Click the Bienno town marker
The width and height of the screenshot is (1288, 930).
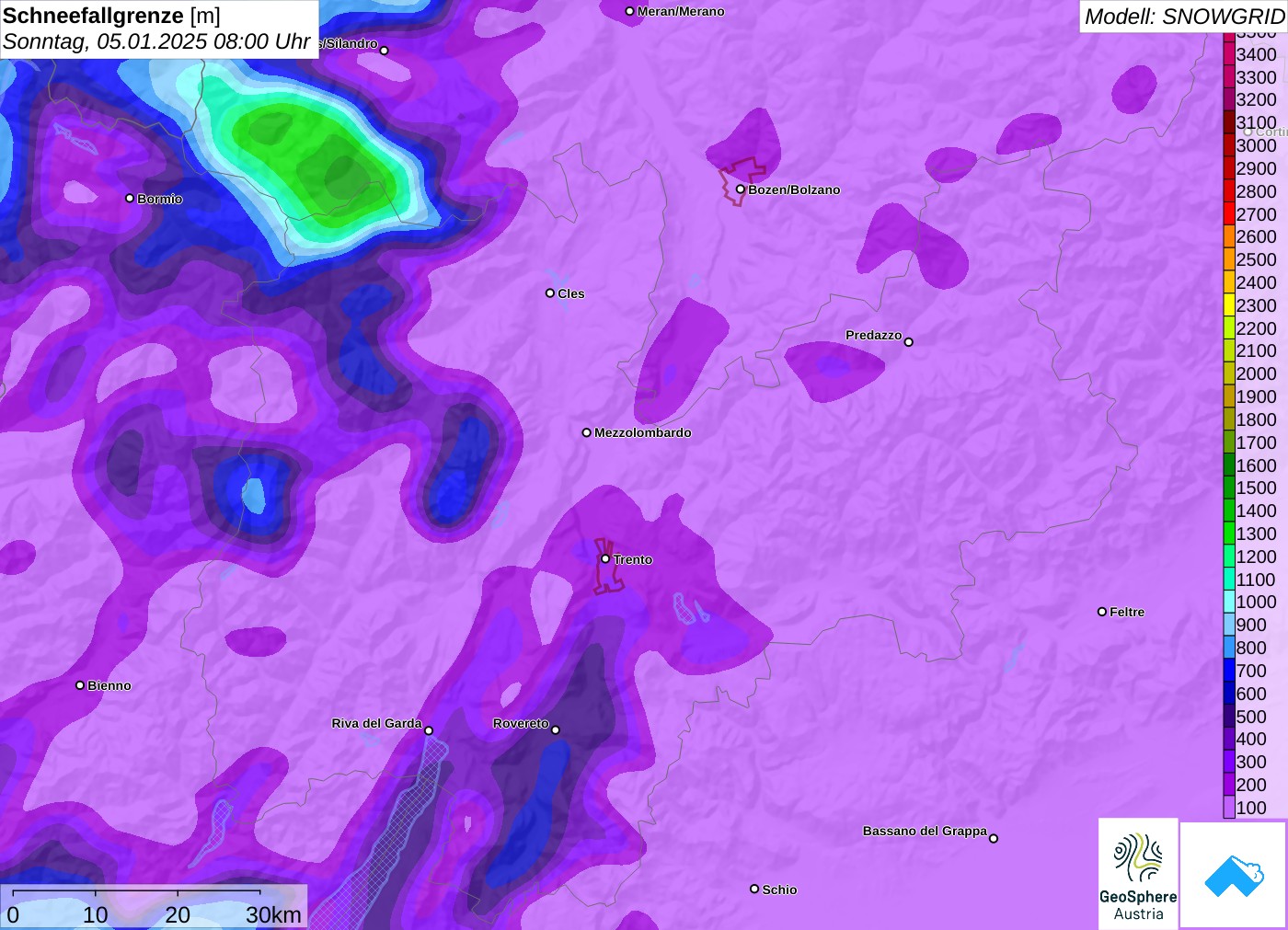tap(80, 684)
